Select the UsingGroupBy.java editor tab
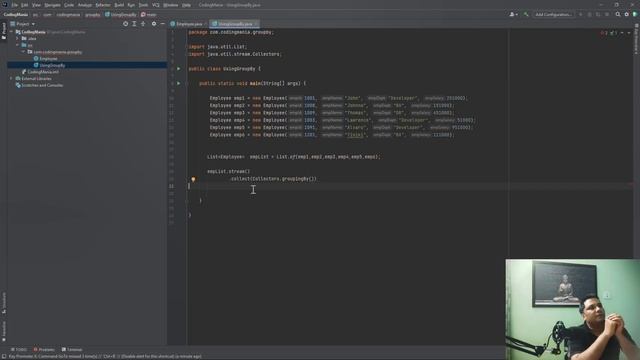The image size is (640, 360). pyautogui.click(x=235, y=24)
